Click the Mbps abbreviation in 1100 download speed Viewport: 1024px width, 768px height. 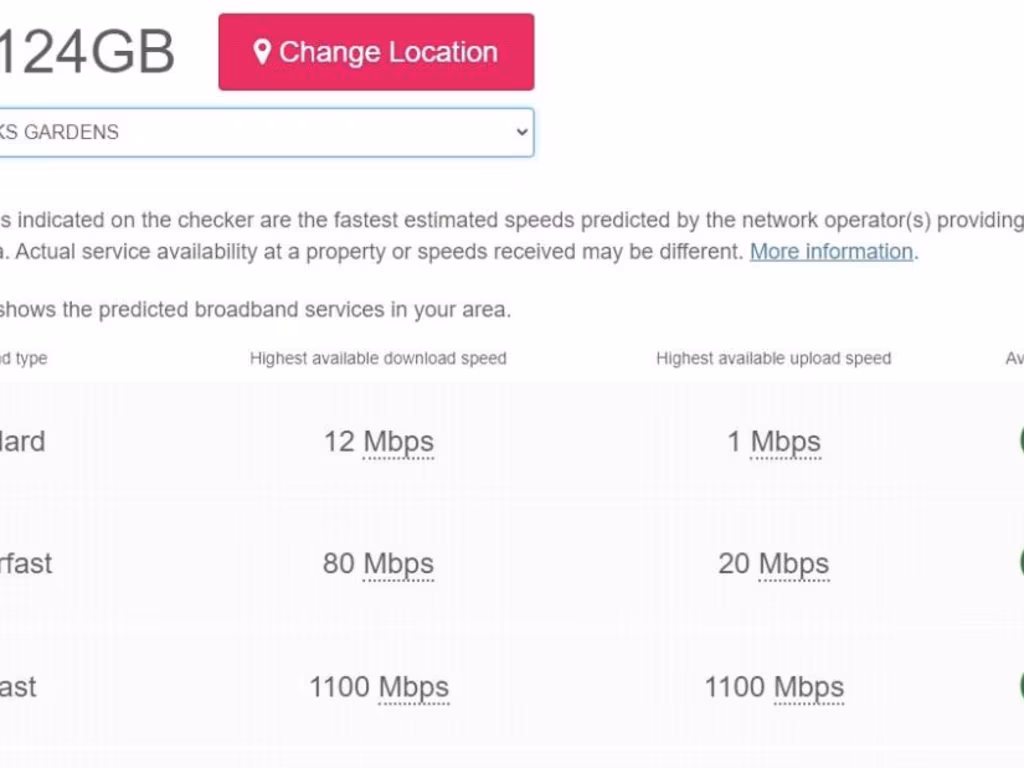[413, 687]
